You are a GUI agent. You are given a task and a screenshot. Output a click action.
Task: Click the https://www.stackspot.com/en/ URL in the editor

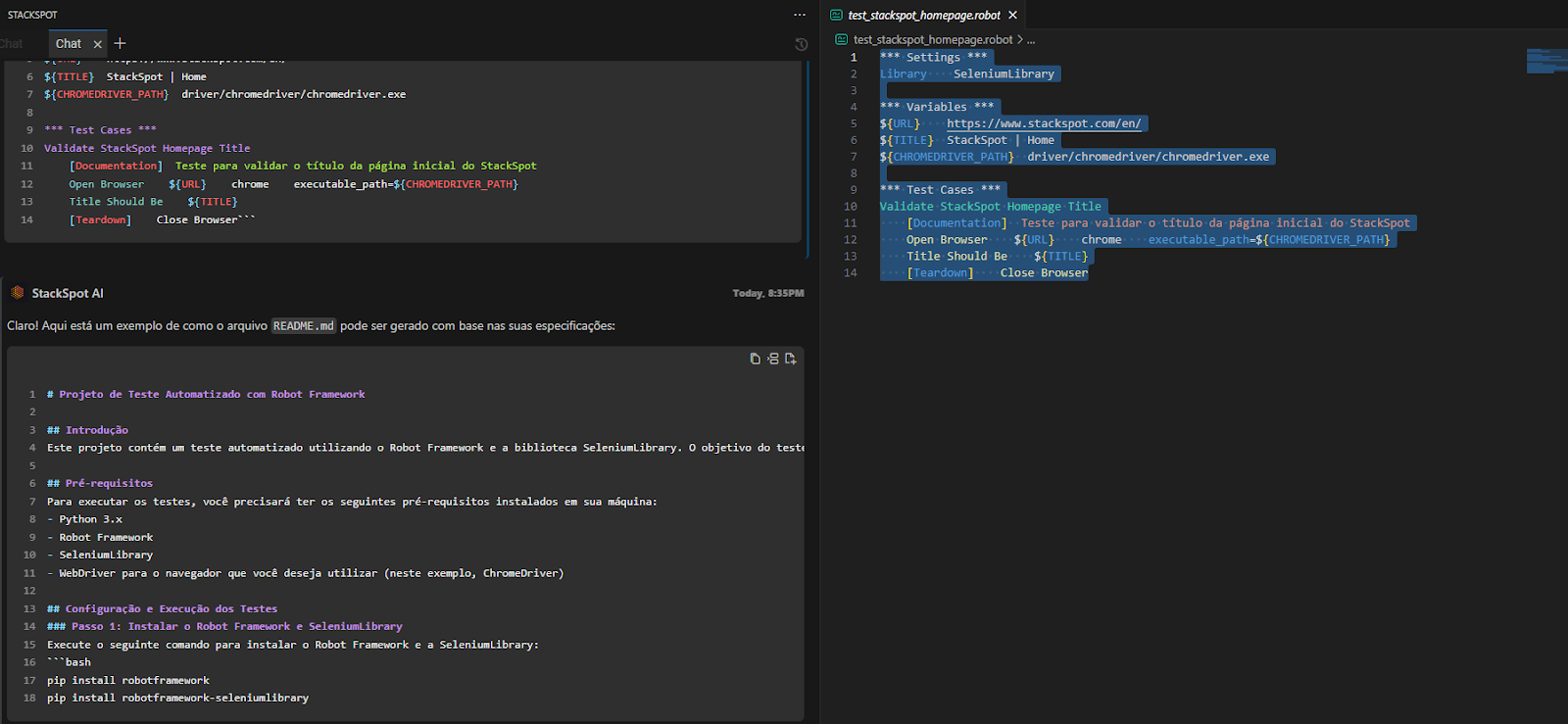[1044, 123]
